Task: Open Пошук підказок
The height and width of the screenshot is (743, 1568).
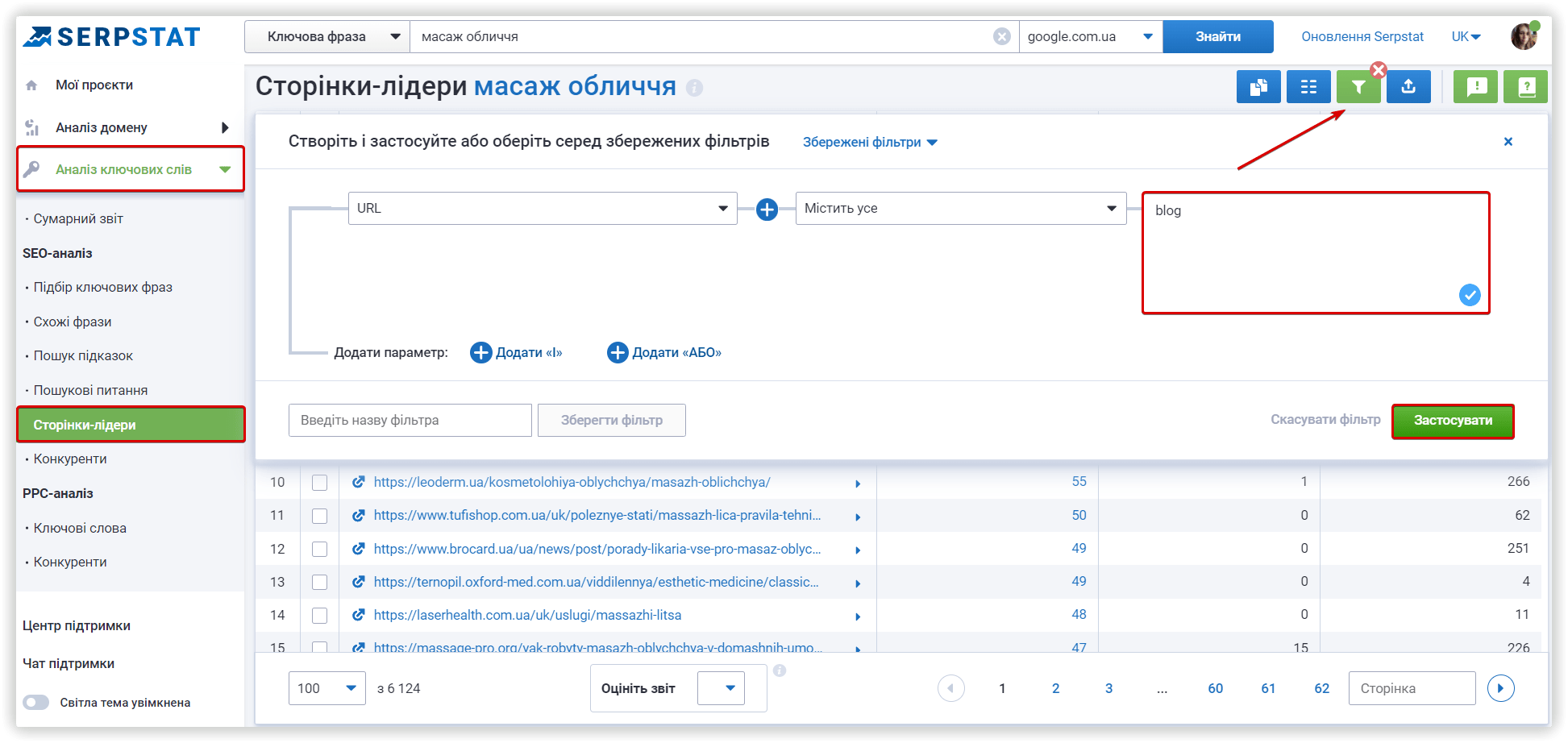Action: [83, 355]
